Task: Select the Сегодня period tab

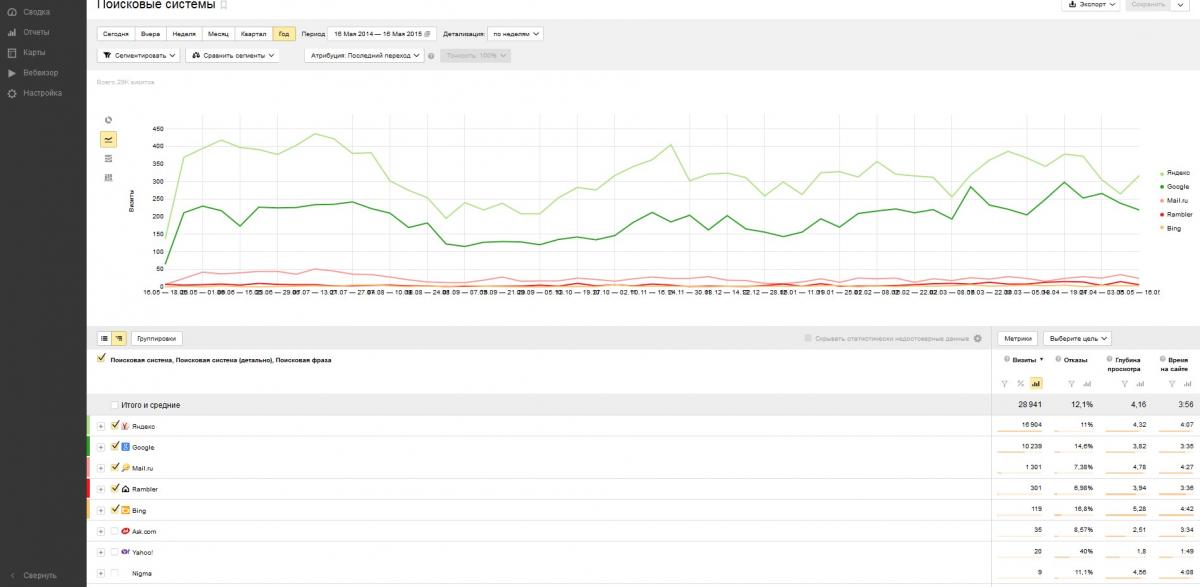Action: 115,33
